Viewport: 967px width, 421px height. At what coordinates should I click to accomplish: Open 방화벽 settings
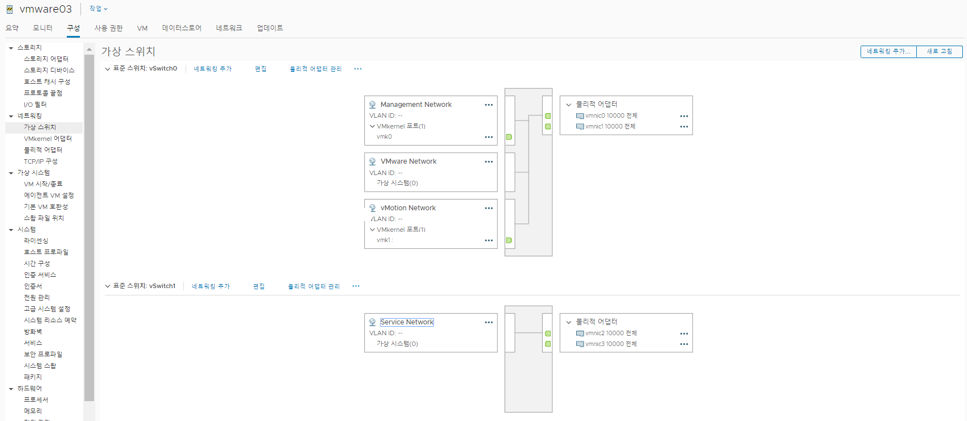tap(33, 332)
